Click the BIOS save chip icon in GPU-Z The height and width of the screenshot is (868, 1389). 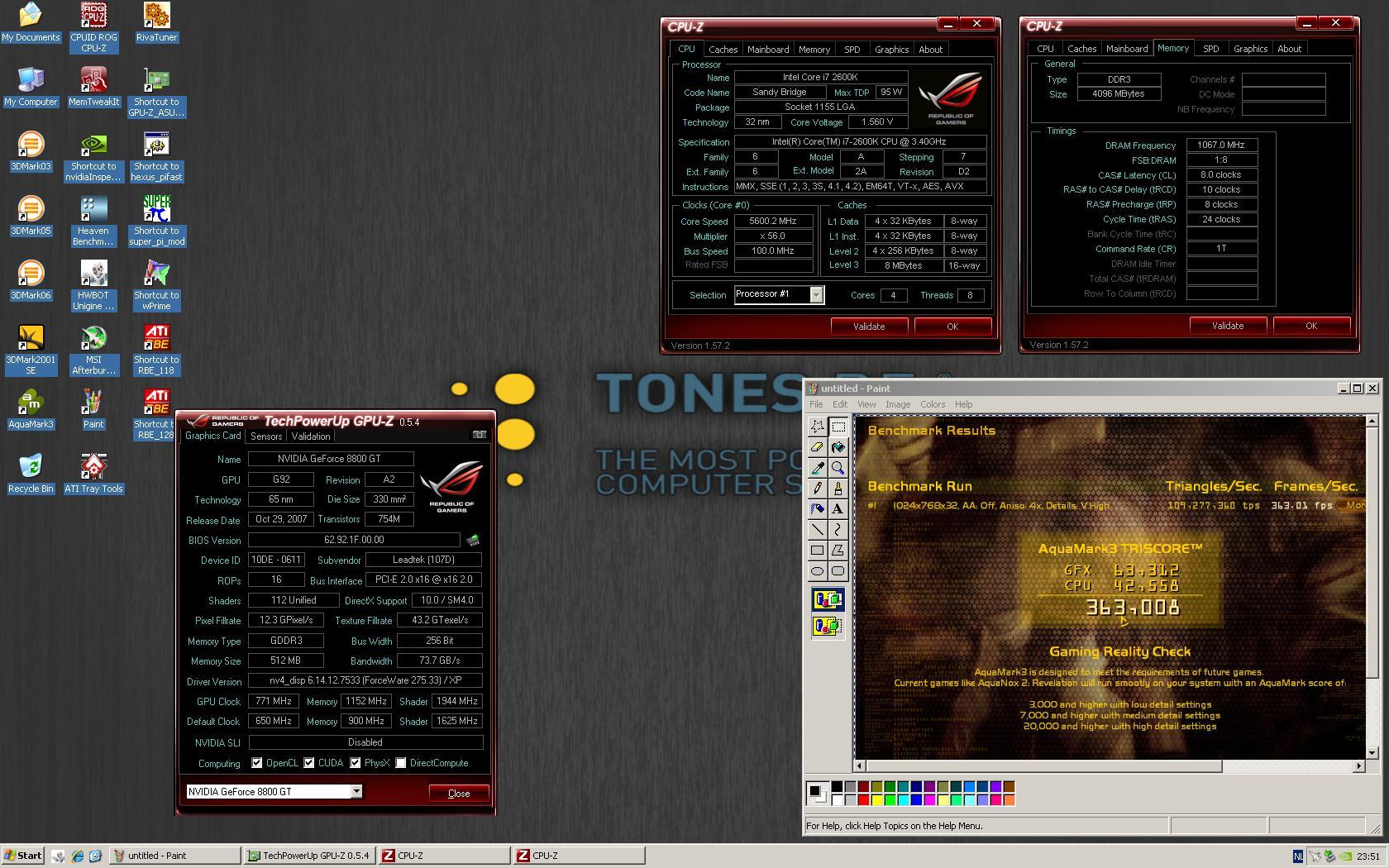473,541
